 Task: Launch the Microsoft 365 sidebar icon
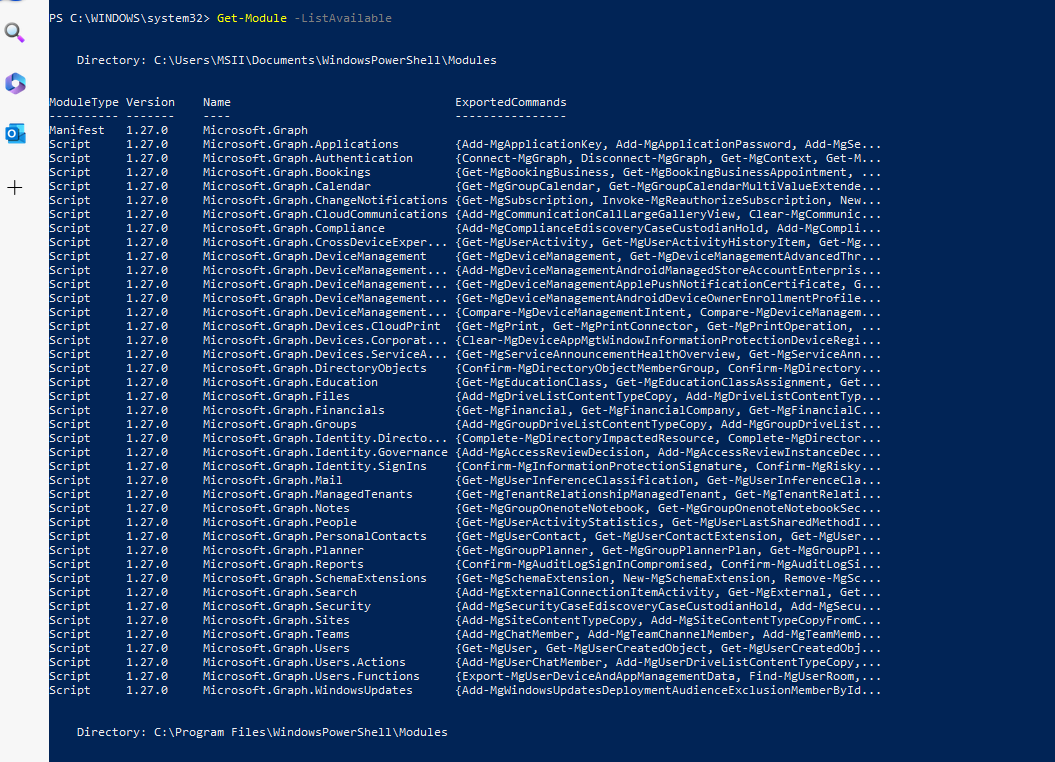[x=14, y=83]
